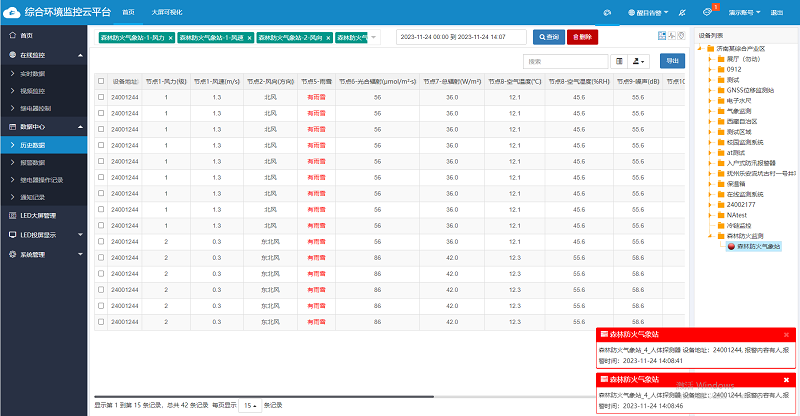Open the export type dropdown beside column icon

(x=638, y=61)
